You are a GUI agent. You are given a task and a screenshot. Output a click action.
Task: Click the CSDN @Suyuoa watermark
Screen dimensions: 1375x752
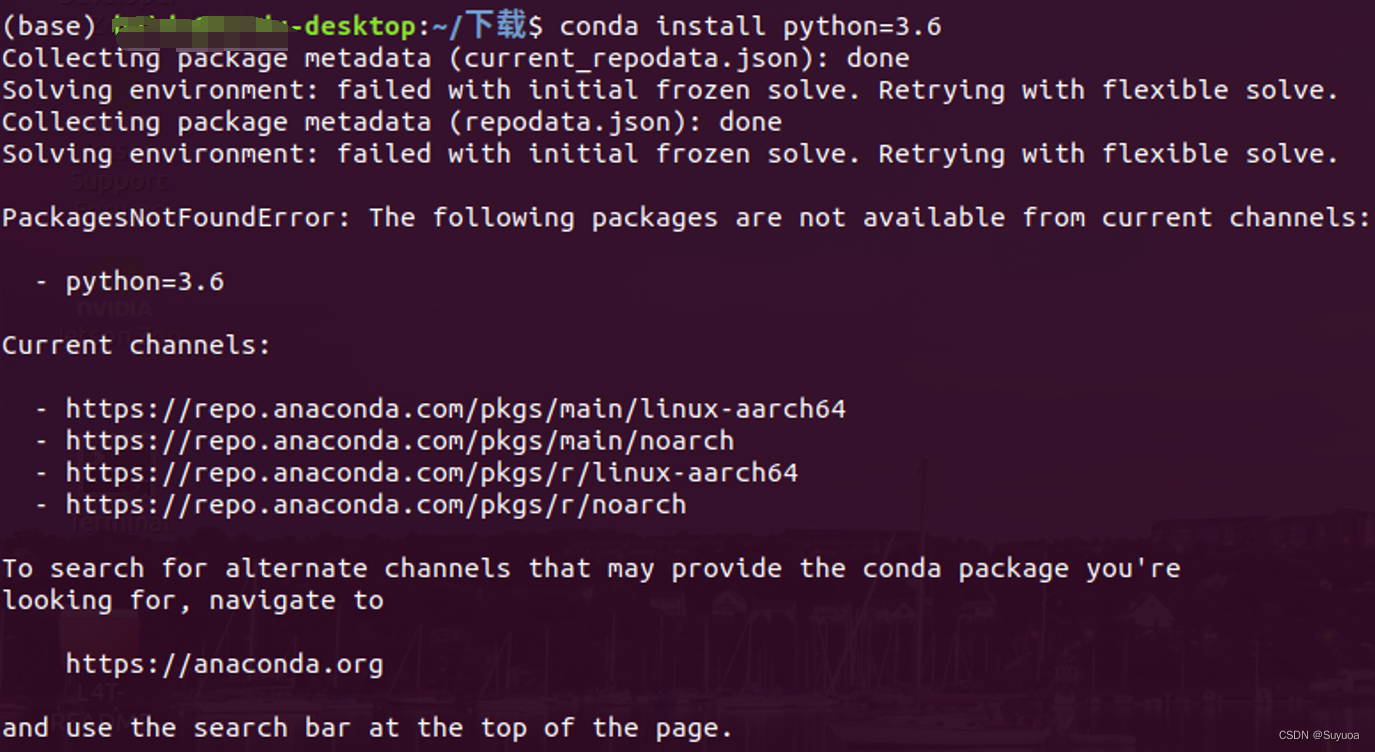[1319, 735]
